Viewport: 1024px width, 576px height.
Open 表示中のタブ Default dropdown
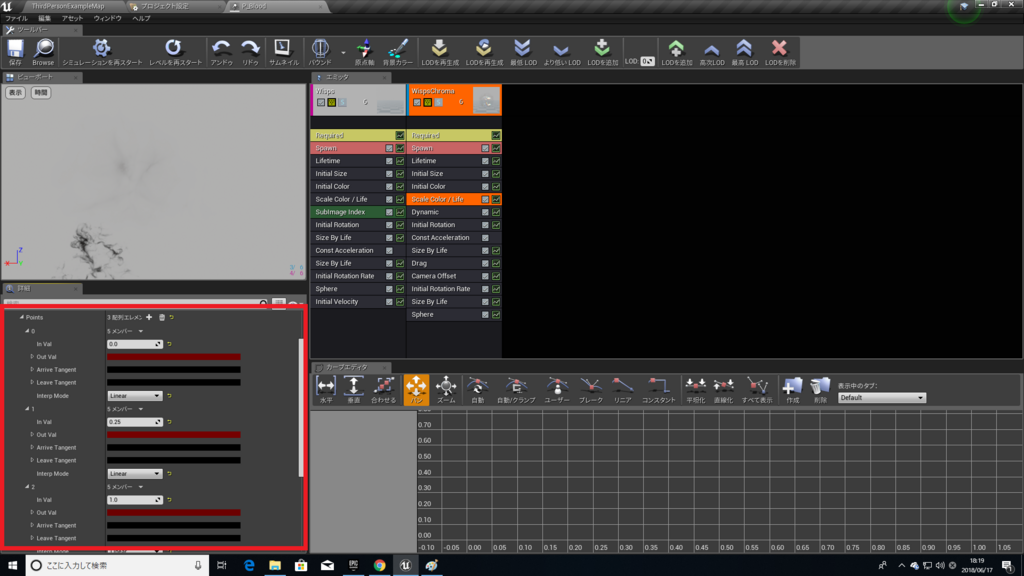pos(882,398)
